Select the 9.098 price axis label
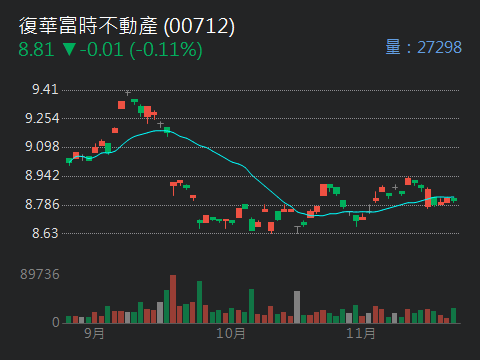 click(42, 146)
